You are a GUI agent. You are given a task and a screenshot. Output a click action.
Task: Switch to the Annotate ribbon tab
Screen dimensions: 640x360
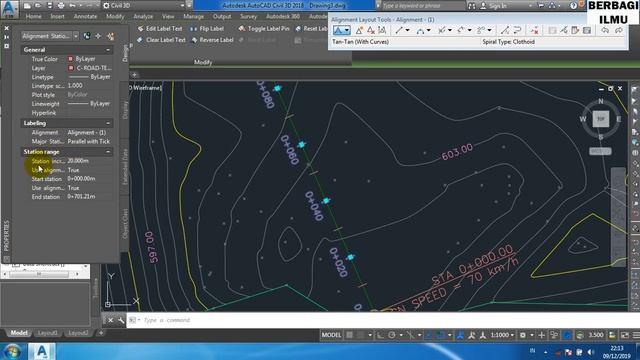pos(85,16)
